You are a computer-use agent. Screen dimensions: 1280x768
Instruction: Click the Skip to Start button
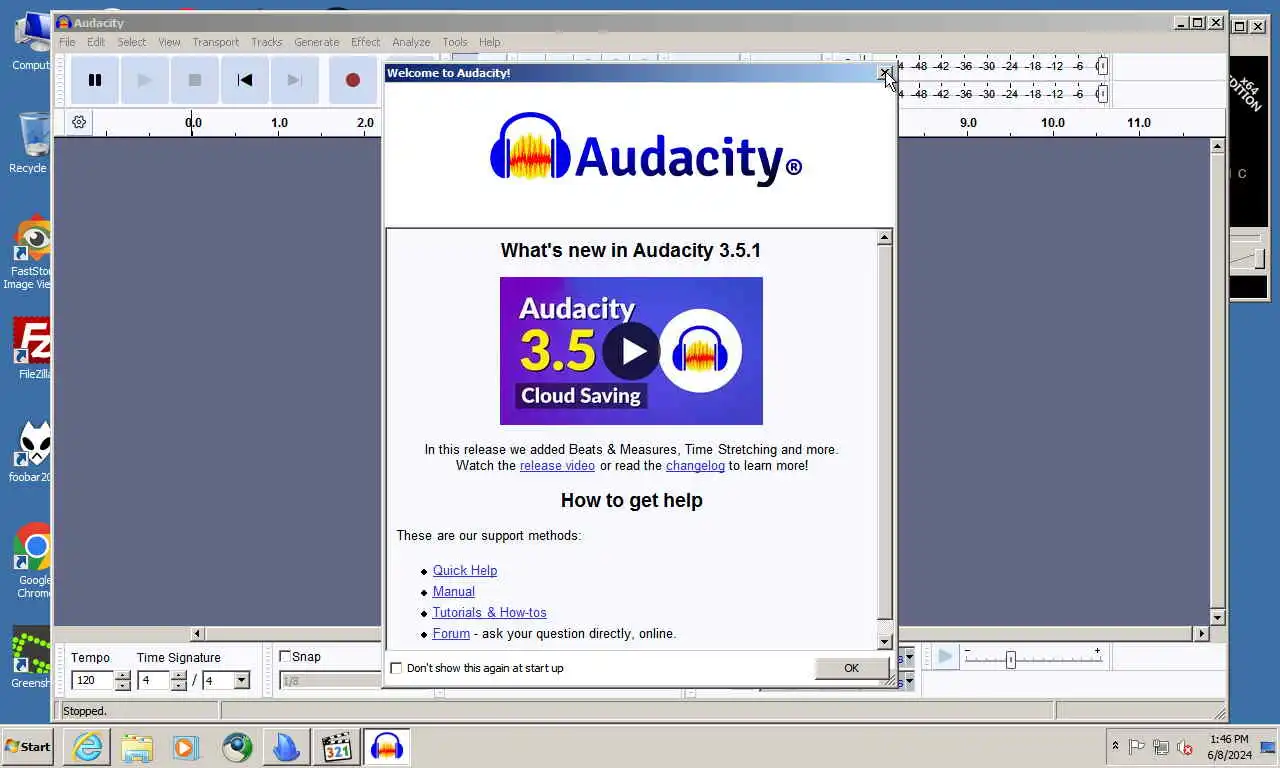[x=245, y=80]
